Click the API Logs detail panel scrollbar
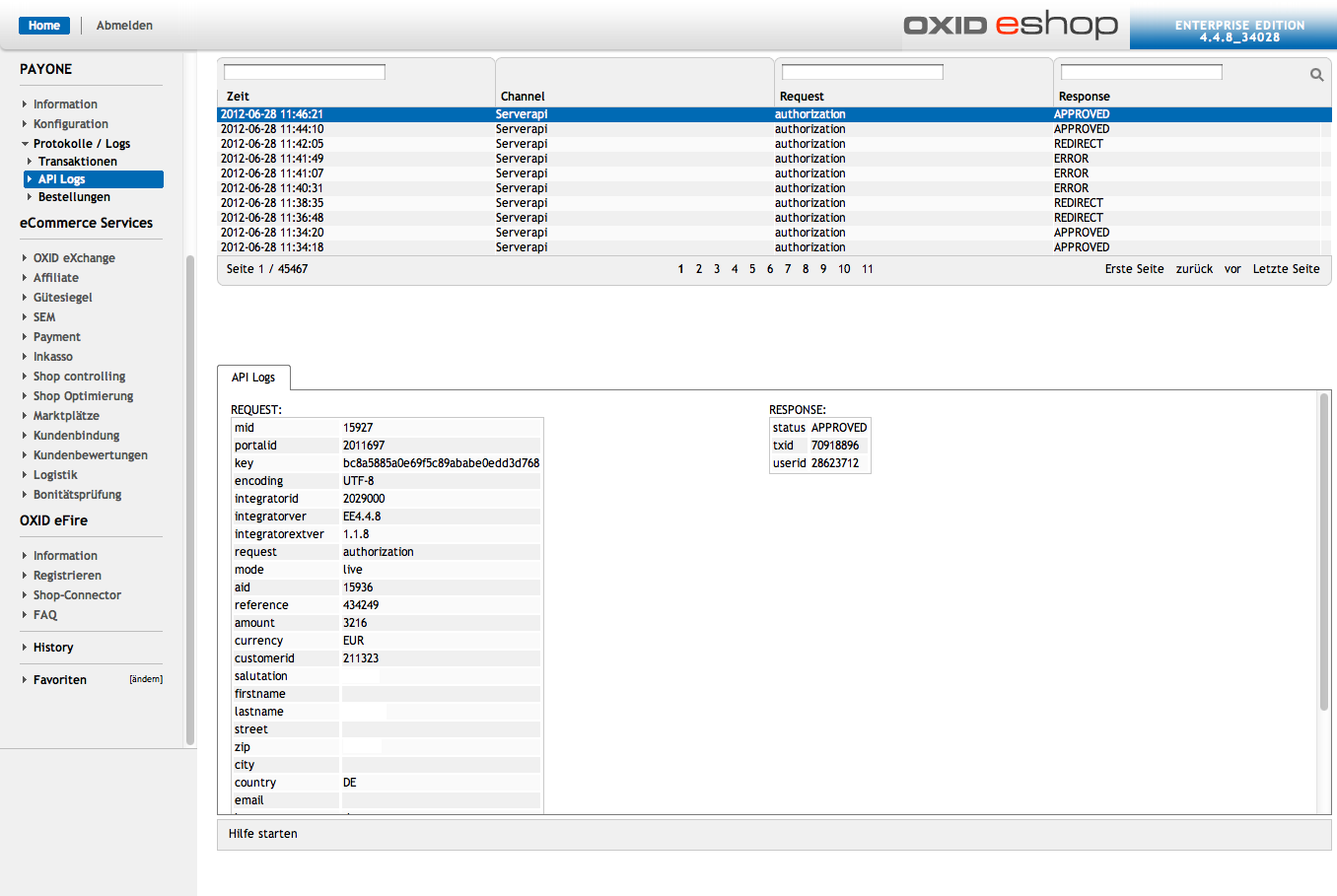 click(1324, 552)
